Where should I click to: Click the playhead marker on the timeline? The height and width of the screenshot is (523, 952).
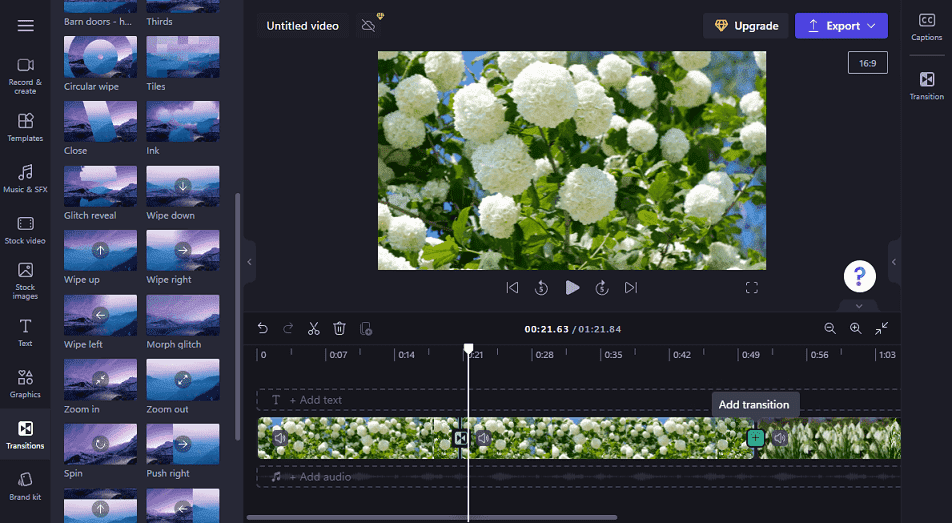pos(468,349)
